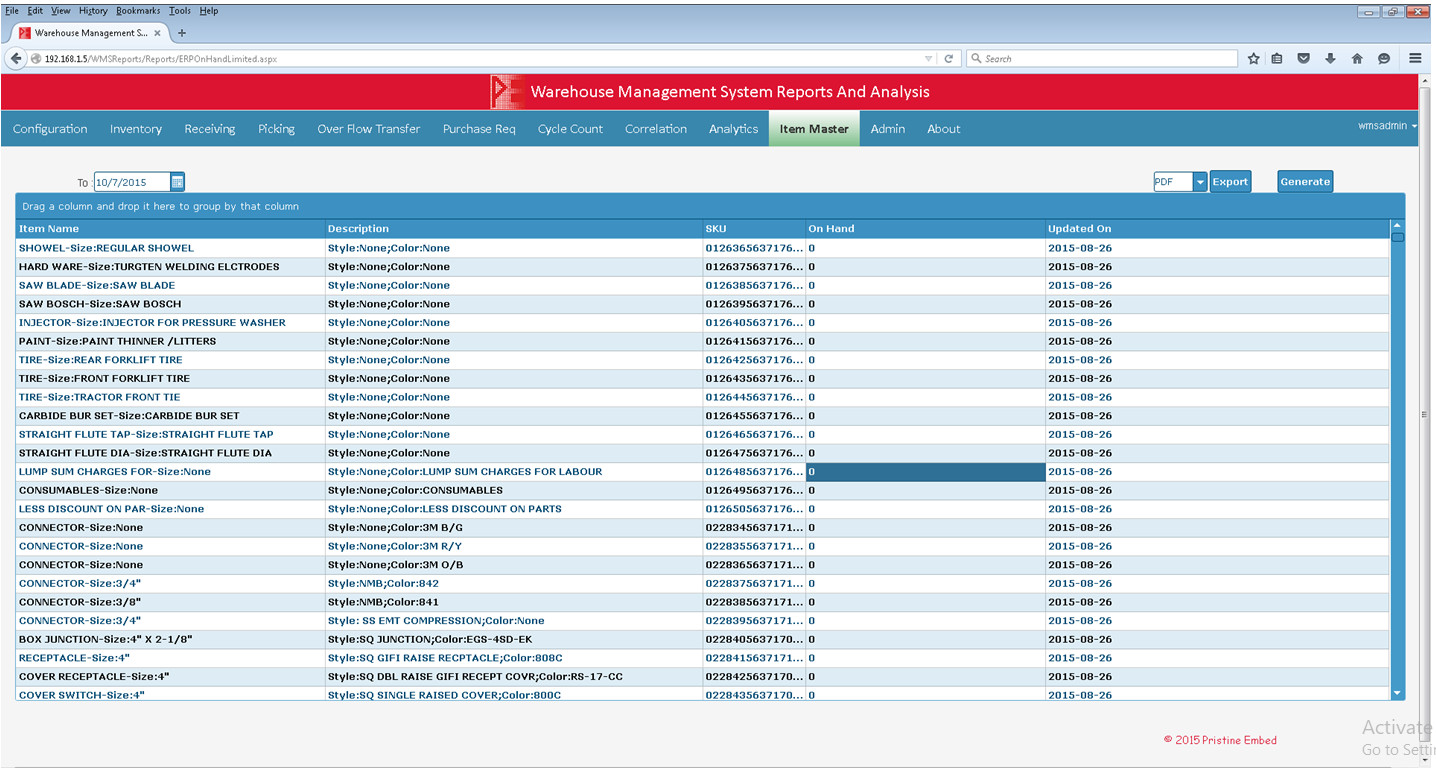The height and width of the screenshot is (768, 1436).
Task: Open the Tools menu
Action: (x=180, y=10)
